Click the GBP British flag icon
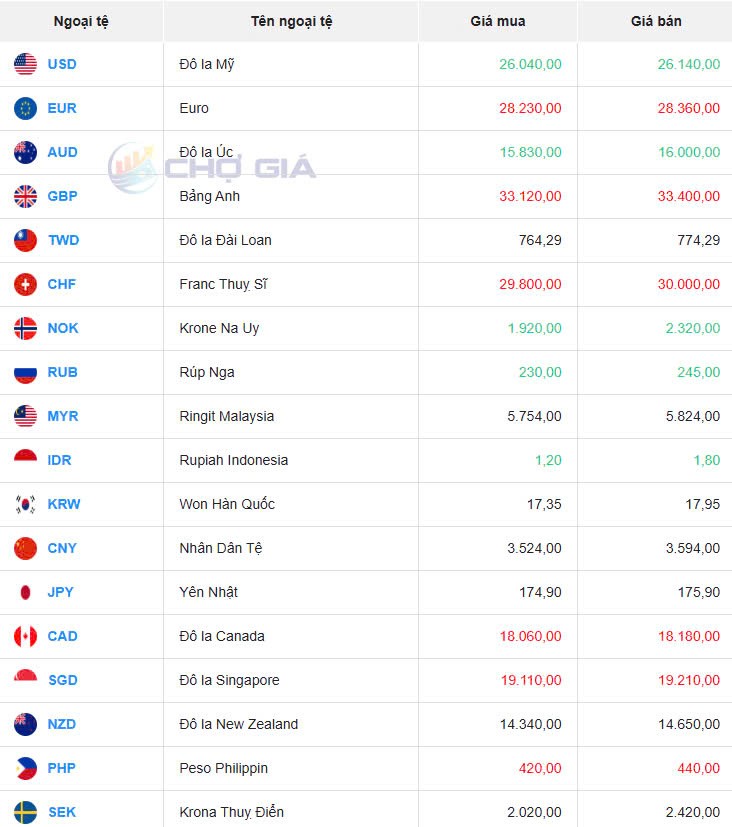Viewport: 732px width, 827px height. click(x=25, y=196)
